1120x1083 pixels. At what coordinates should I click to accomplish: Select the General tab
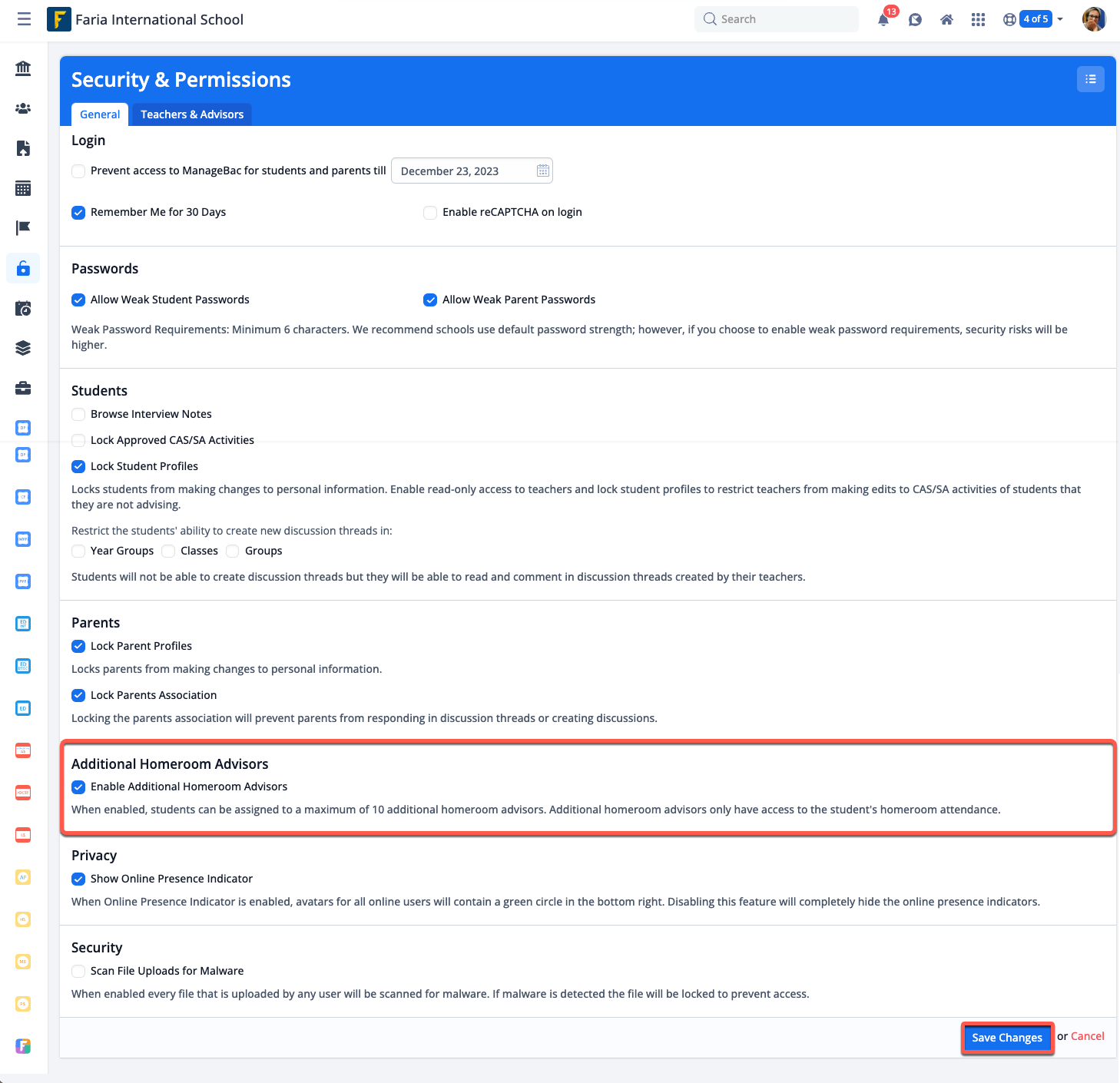point(100,114)
